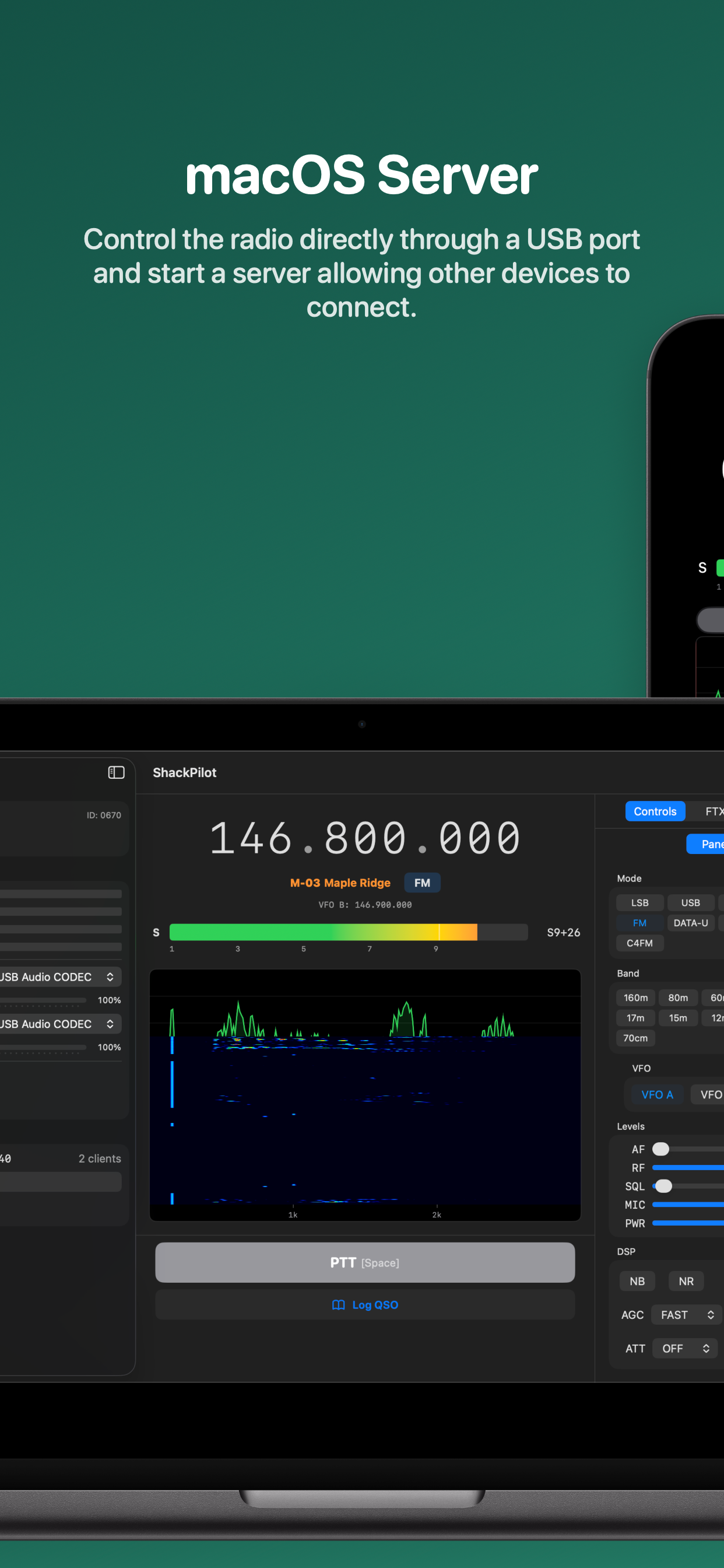Adjust the AF level slider

coord(687,1149)
